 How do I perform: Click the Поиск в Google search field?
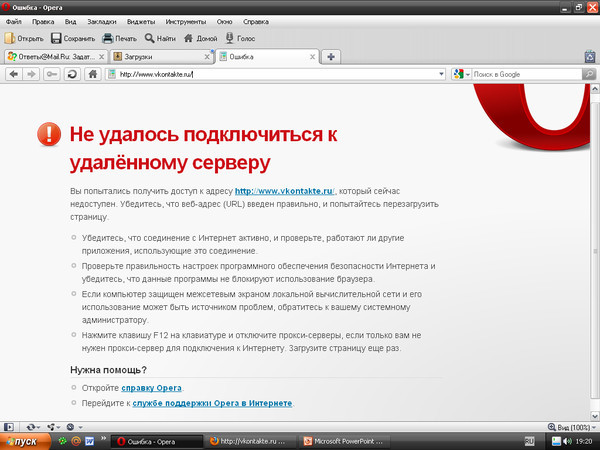click(x=527, y=74)
